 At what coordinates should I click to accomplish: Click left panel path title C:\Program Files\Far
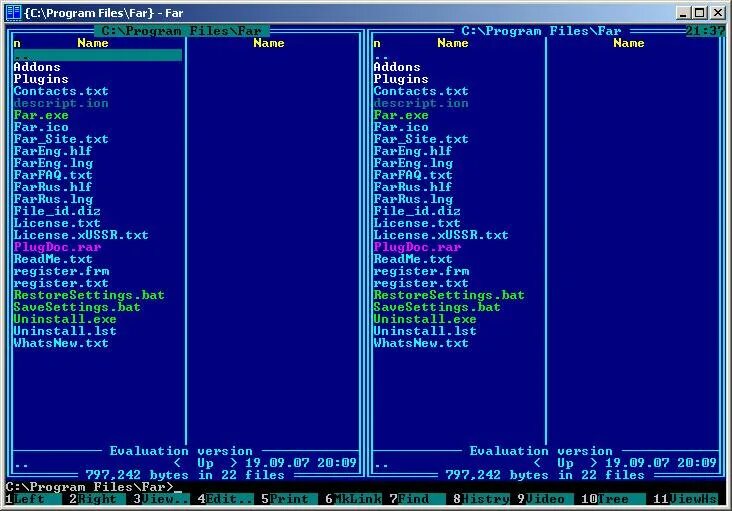point(182,31)
